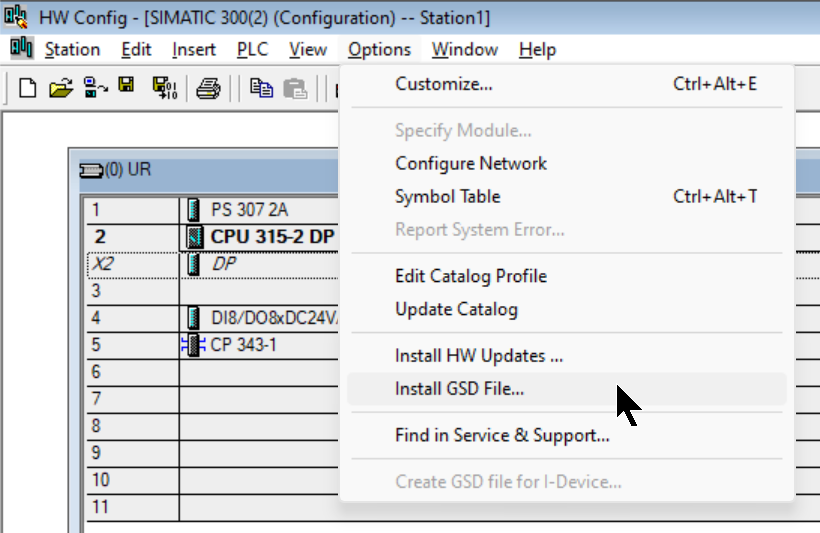Select slot 9 number cell

coord(132,452)
